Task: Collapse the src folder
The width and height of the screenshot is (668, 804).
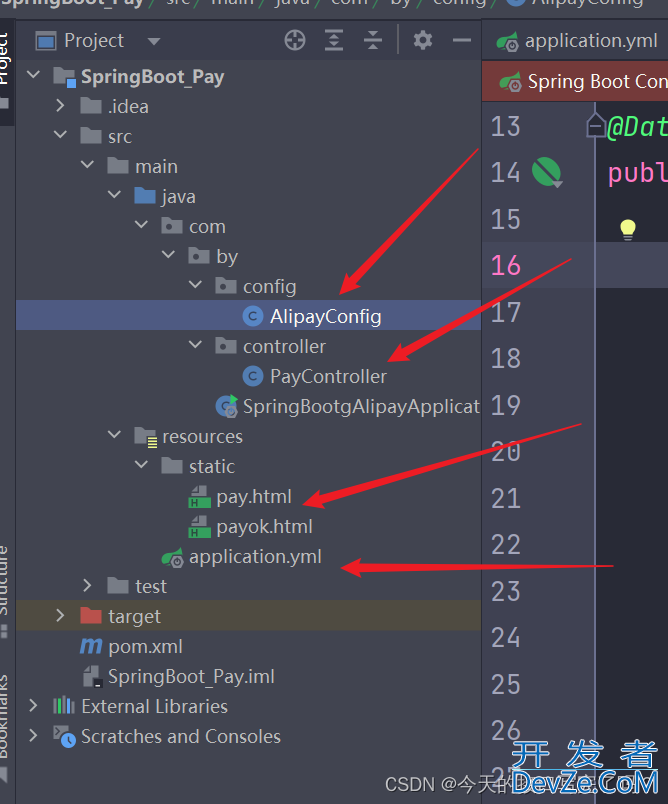Action: tap(60, 135)
